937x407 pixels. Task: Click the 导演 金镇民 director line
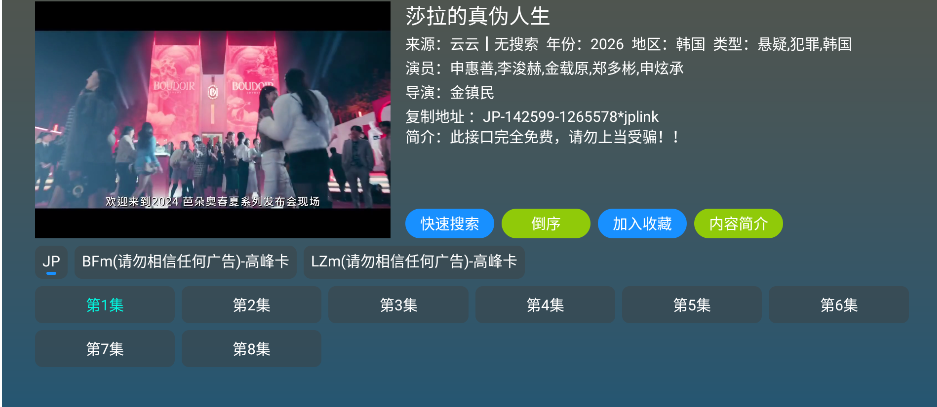tap(450, 93)
